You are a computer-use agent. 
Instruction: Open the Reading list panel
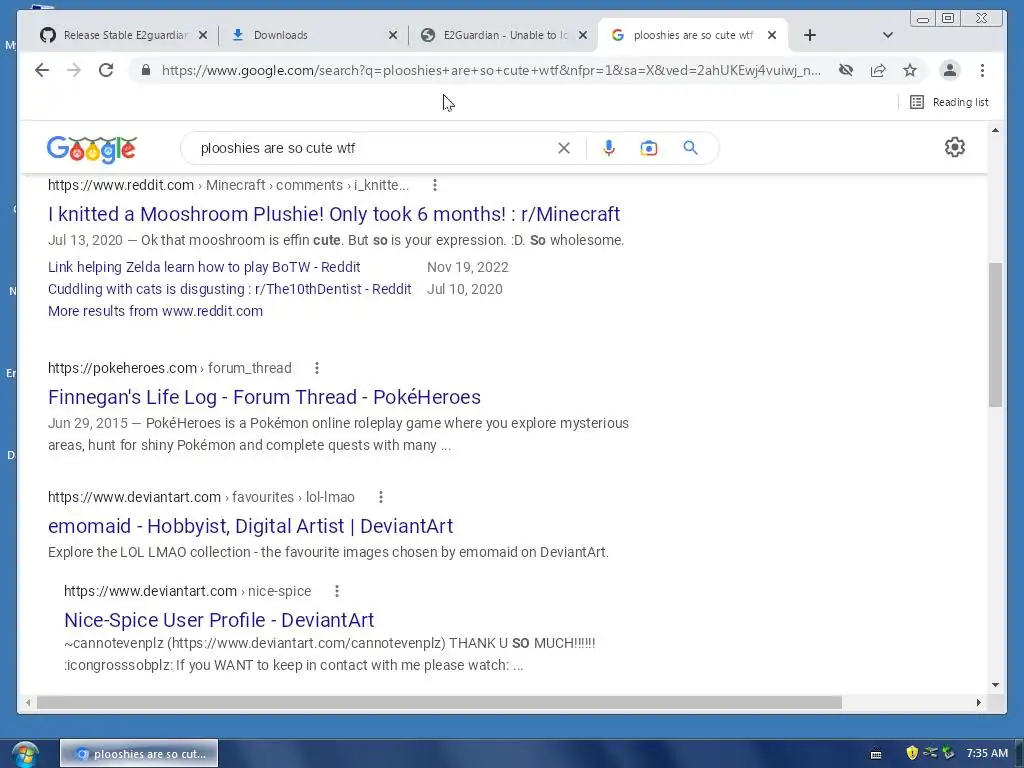tap(949, 103)
